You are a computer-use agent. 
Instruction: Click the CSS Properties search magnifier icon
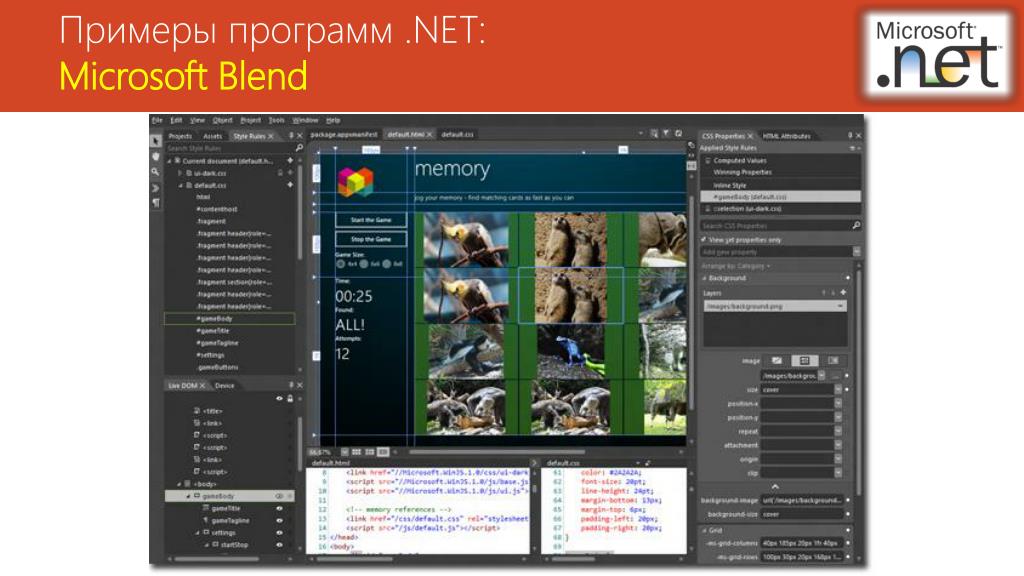pyautogui.click(x=856, y=225)
